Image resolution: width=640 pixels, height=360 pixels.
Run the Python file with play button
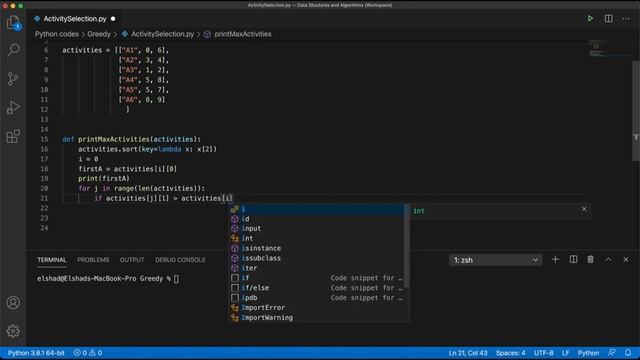[590, 18]
